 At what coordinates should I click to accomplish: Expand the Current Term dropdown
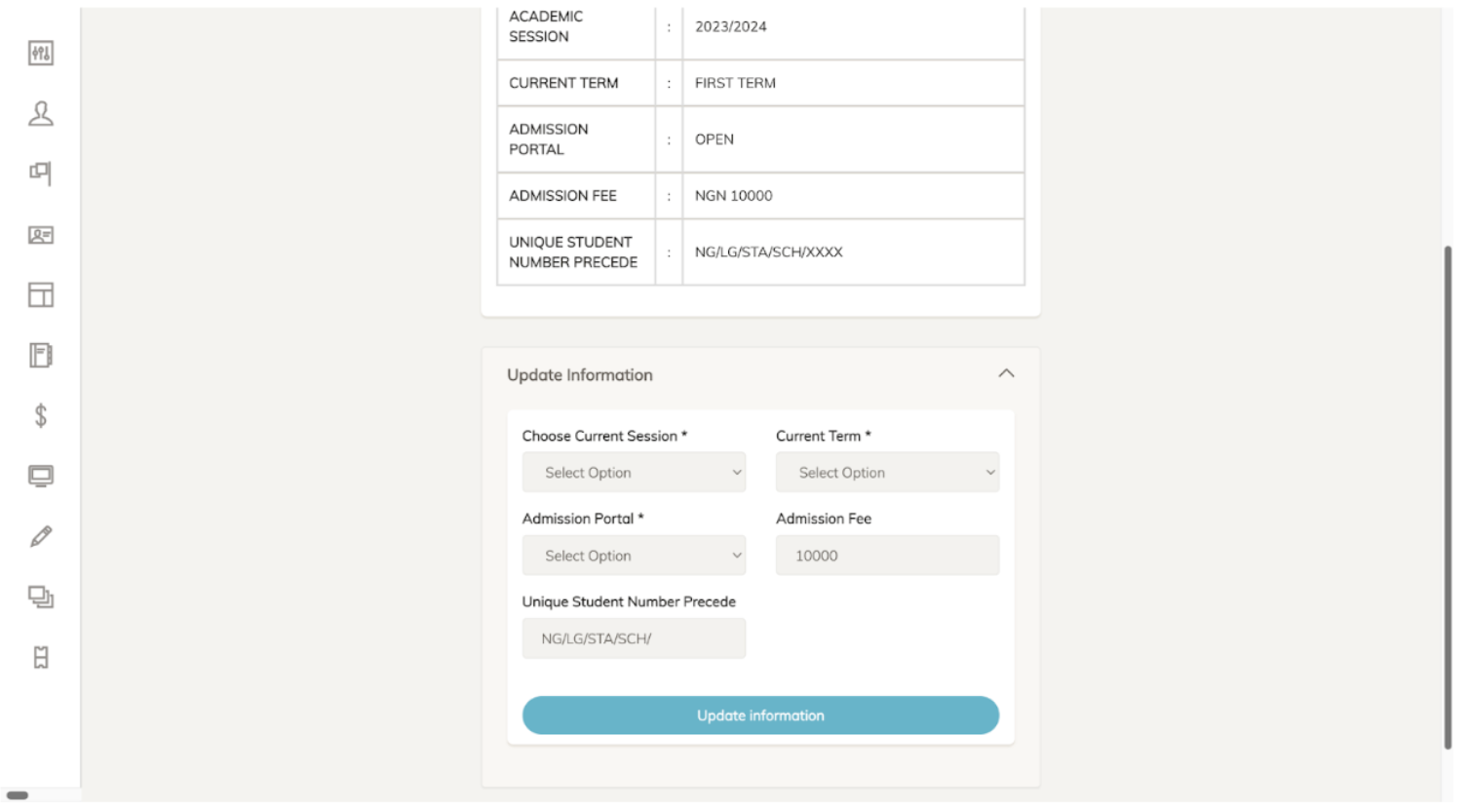(887, 473)
